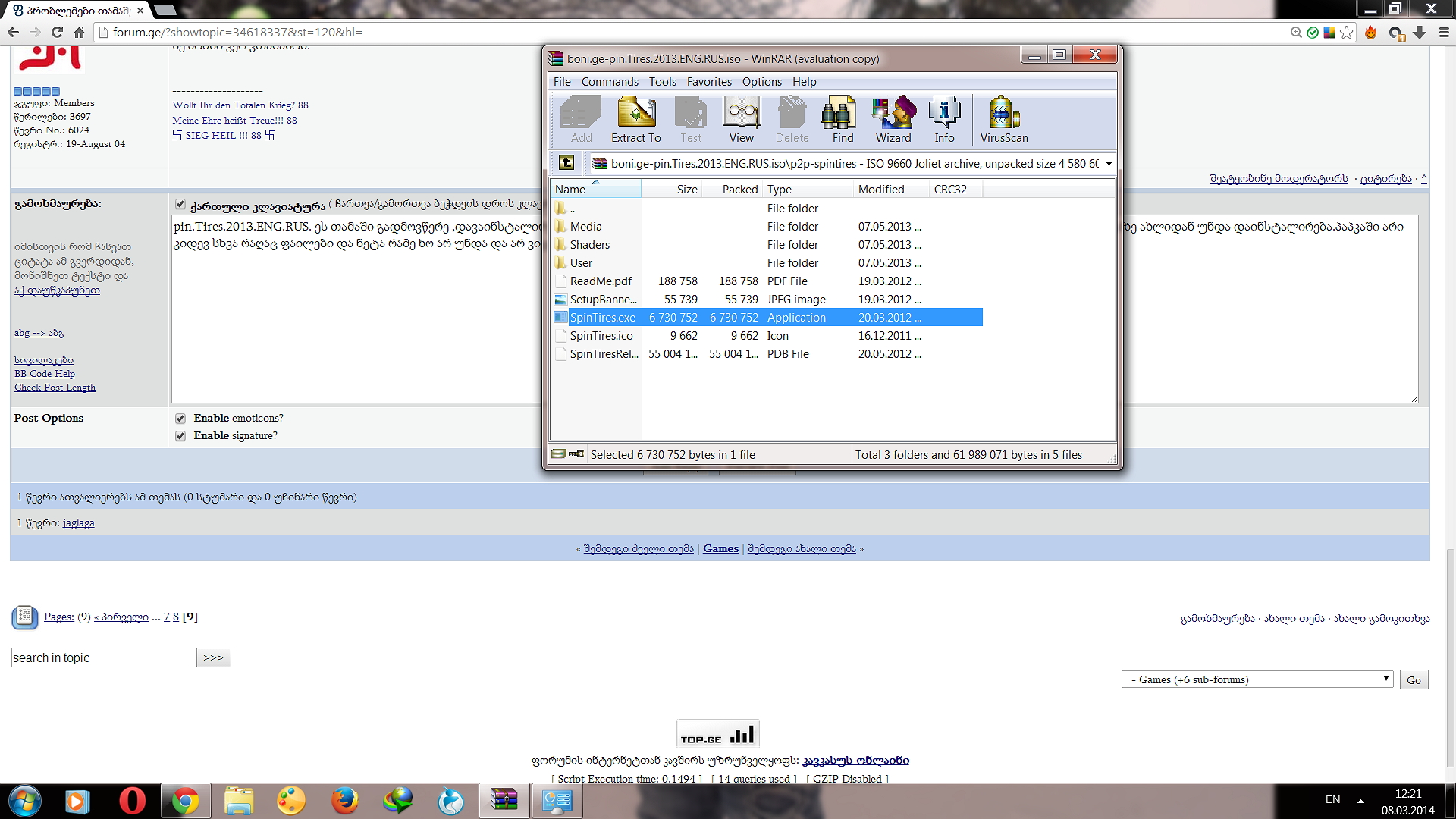Click the Extract To toolbar icon
The image size is (1456, 819).
click(x=635, y=119)
